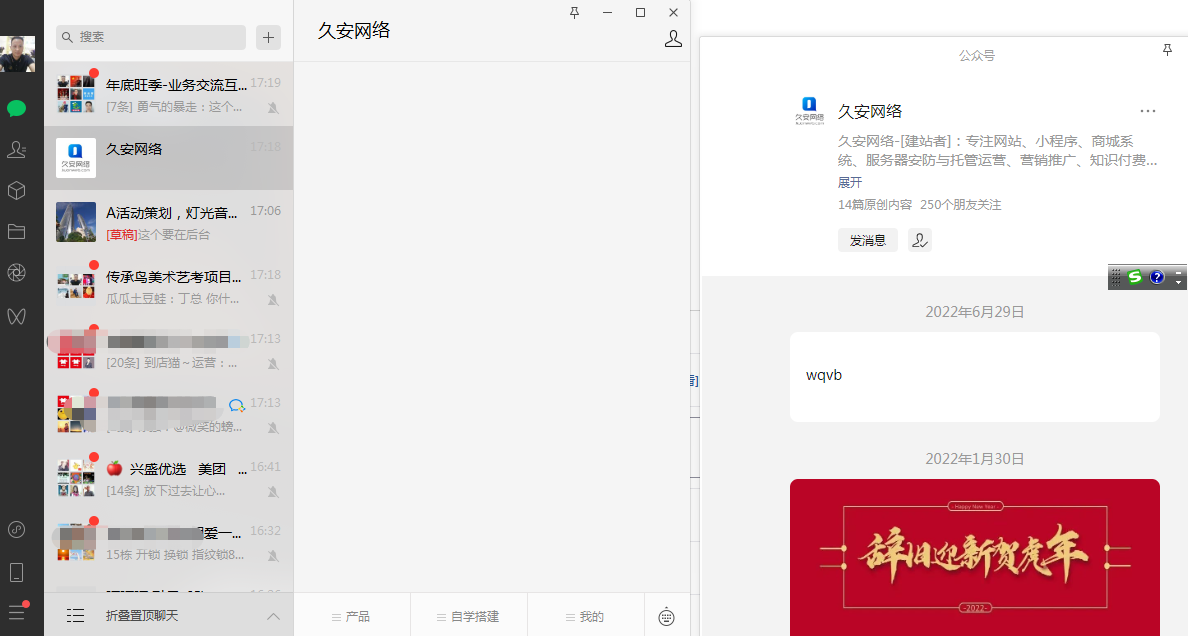Click the 2022年6月29日 date label
The height and width of the screenshot is (636, 1188).
[x=974, y=312]
